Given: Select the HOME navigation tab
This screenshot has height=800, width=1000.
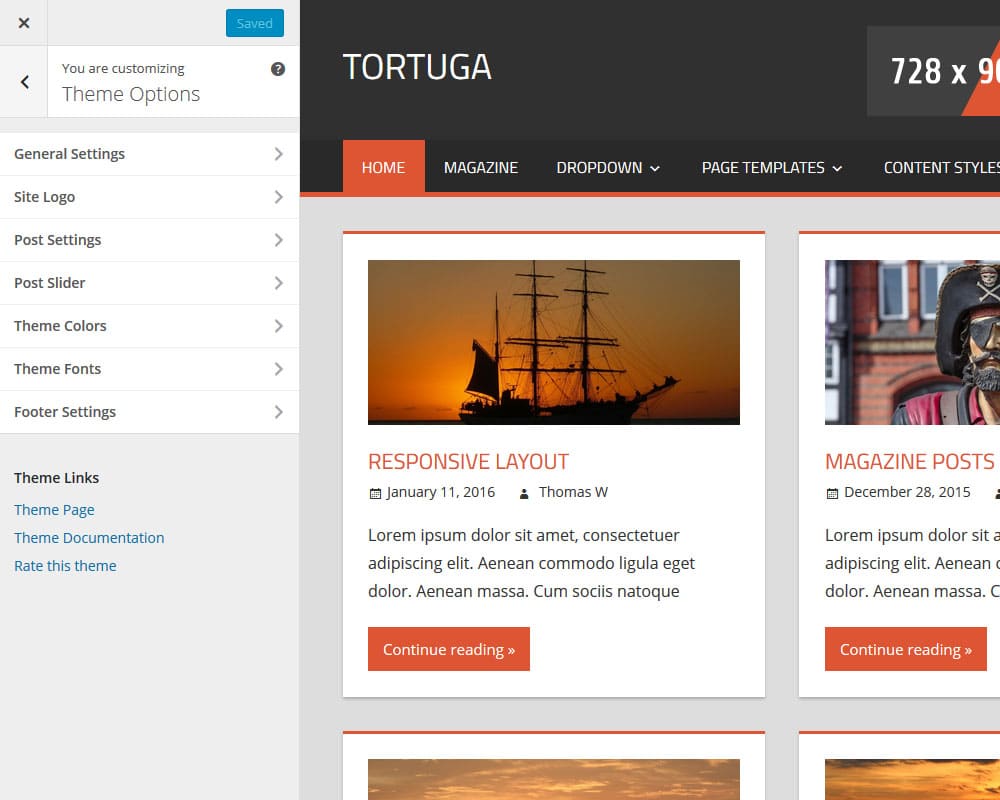Looking at the screenshot, I should click(x=383, y=167).
